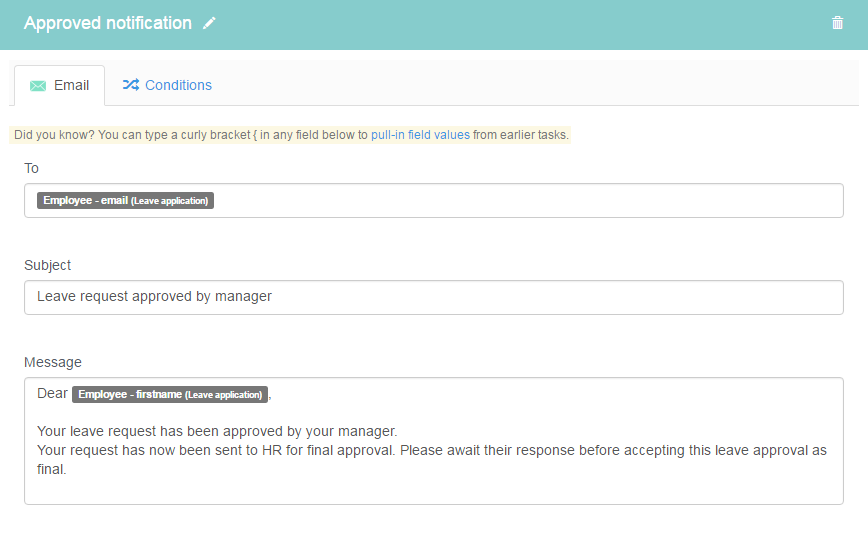Click the last word final. in the message

click(51, 469)
